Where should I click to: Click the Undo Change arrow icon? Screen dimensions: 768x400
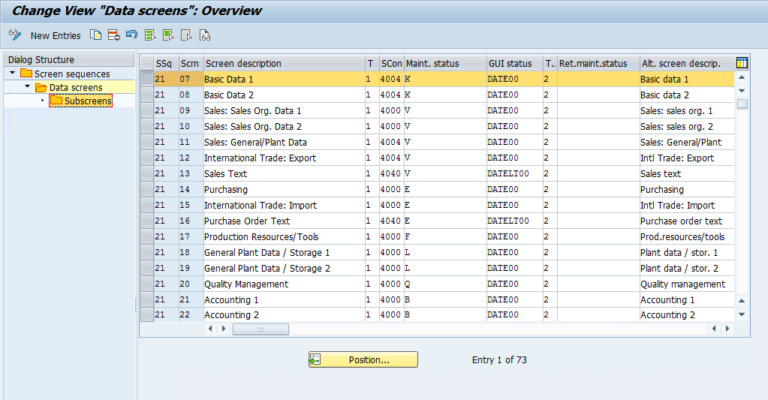tap(132, 35)
